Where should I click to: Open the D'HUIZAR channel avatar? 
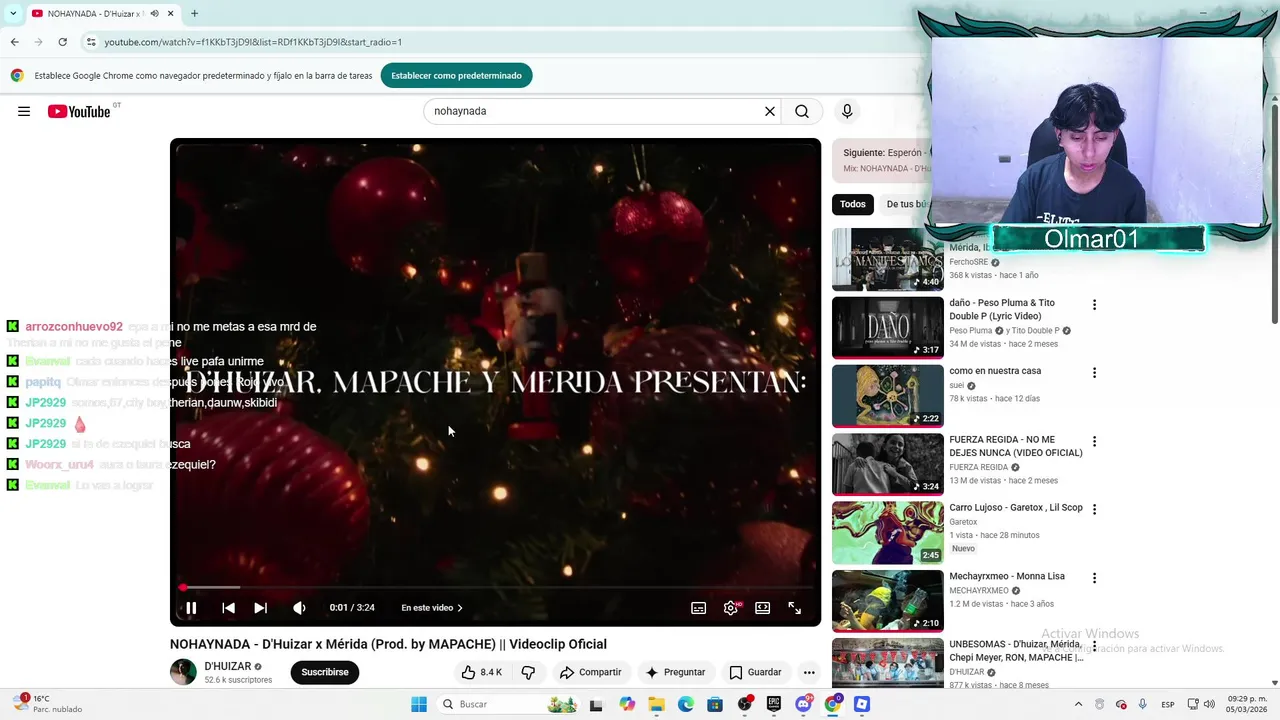[x=183, y=672]
